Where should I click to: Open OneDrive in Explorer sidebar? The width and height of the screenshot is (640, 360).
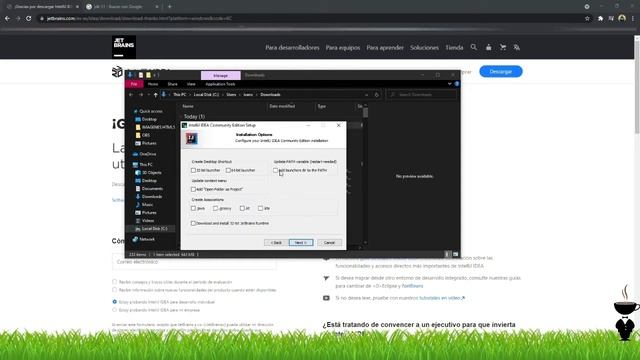click(147, 154)
